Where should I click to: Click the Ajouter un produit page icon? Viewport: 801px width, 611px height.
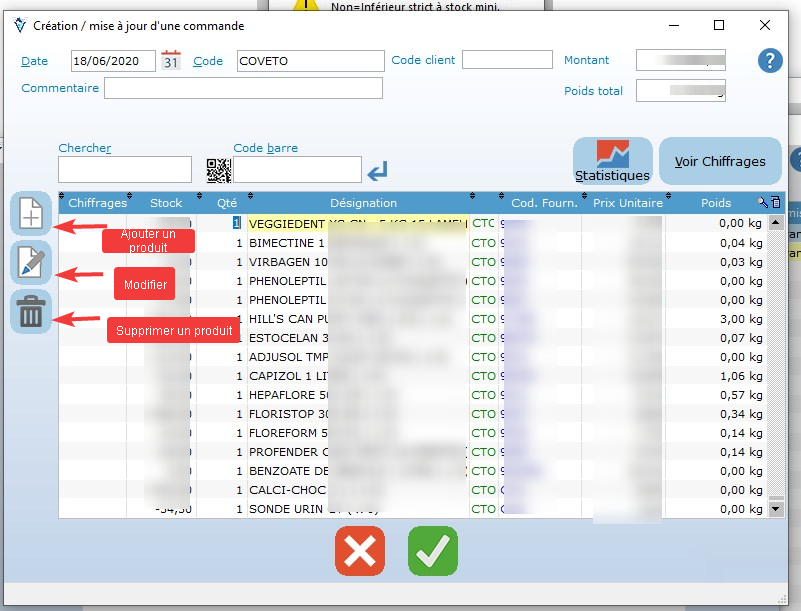pyautogui.click(x=31, y=213)
